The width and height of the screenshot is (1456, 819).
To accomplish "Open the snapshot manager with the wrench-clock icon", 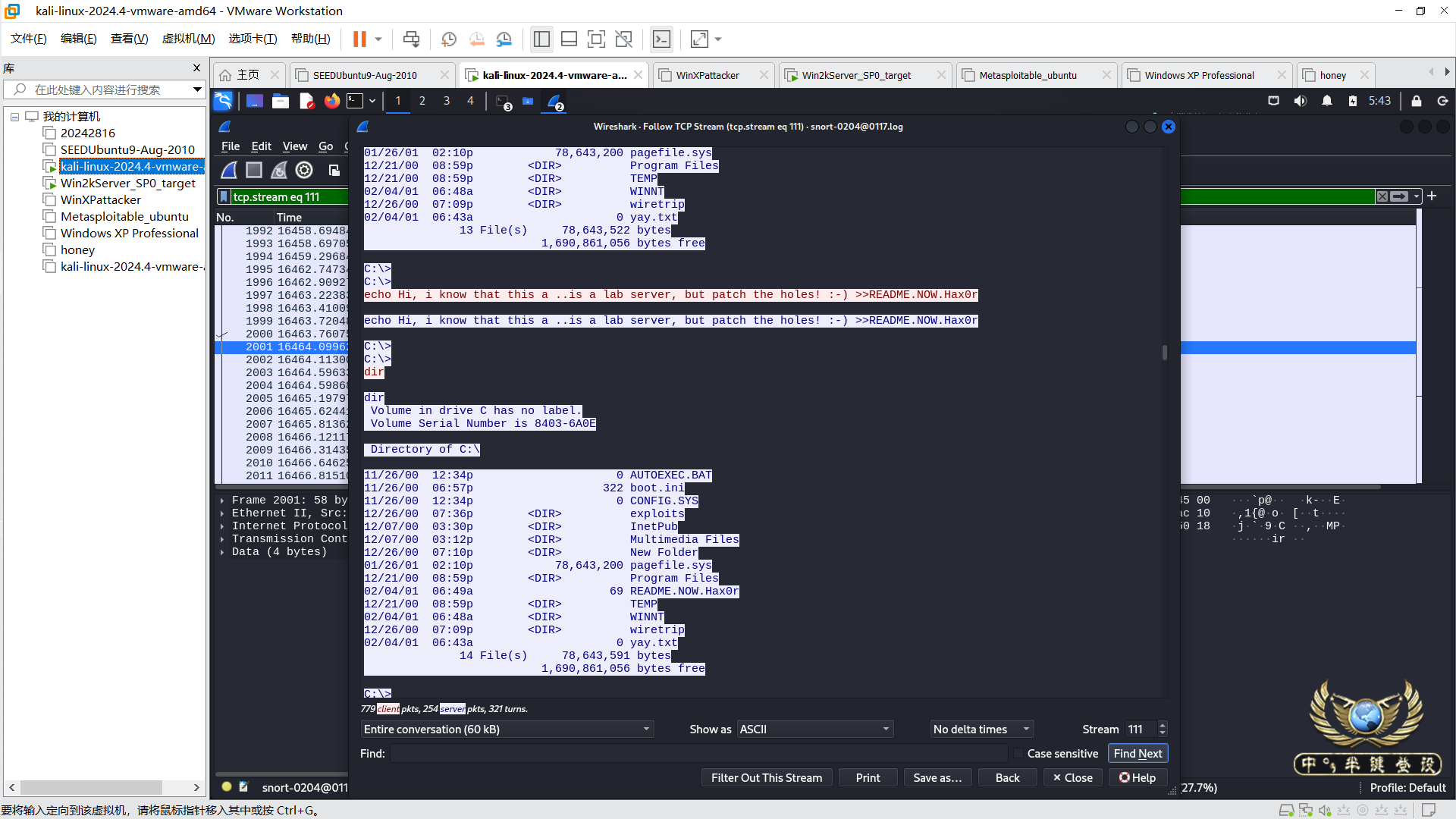I will [x=504, y=39].
